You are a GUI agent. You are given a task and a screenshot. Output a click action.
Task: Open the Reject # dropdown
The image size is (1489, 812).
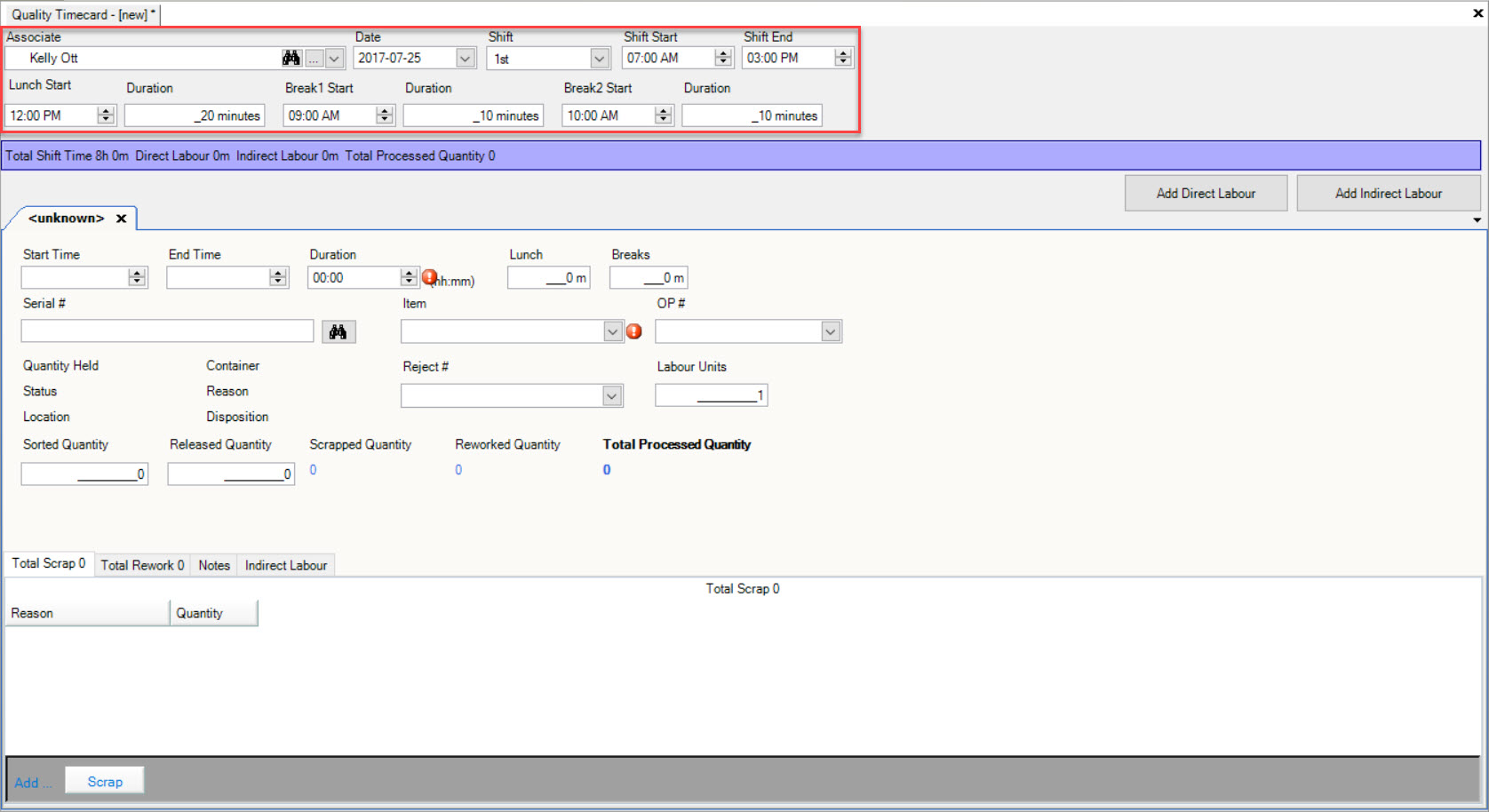[x=612, y=395]
